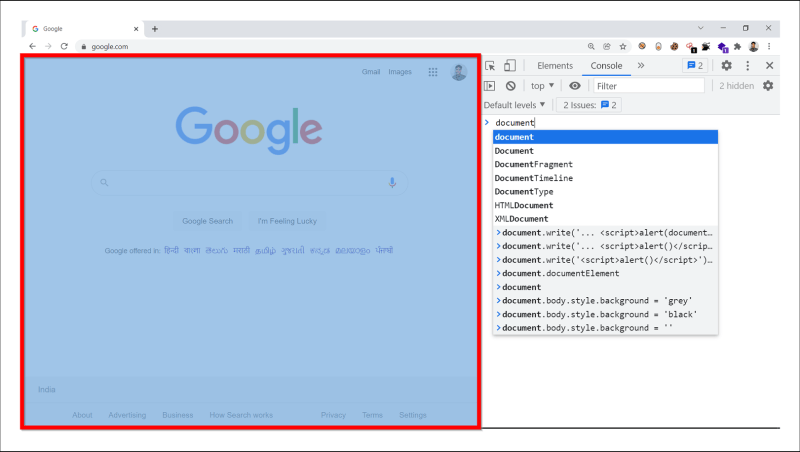This screenshot has width=800, height=452.
Task: Click the Google search box
Action: point(249,182)
